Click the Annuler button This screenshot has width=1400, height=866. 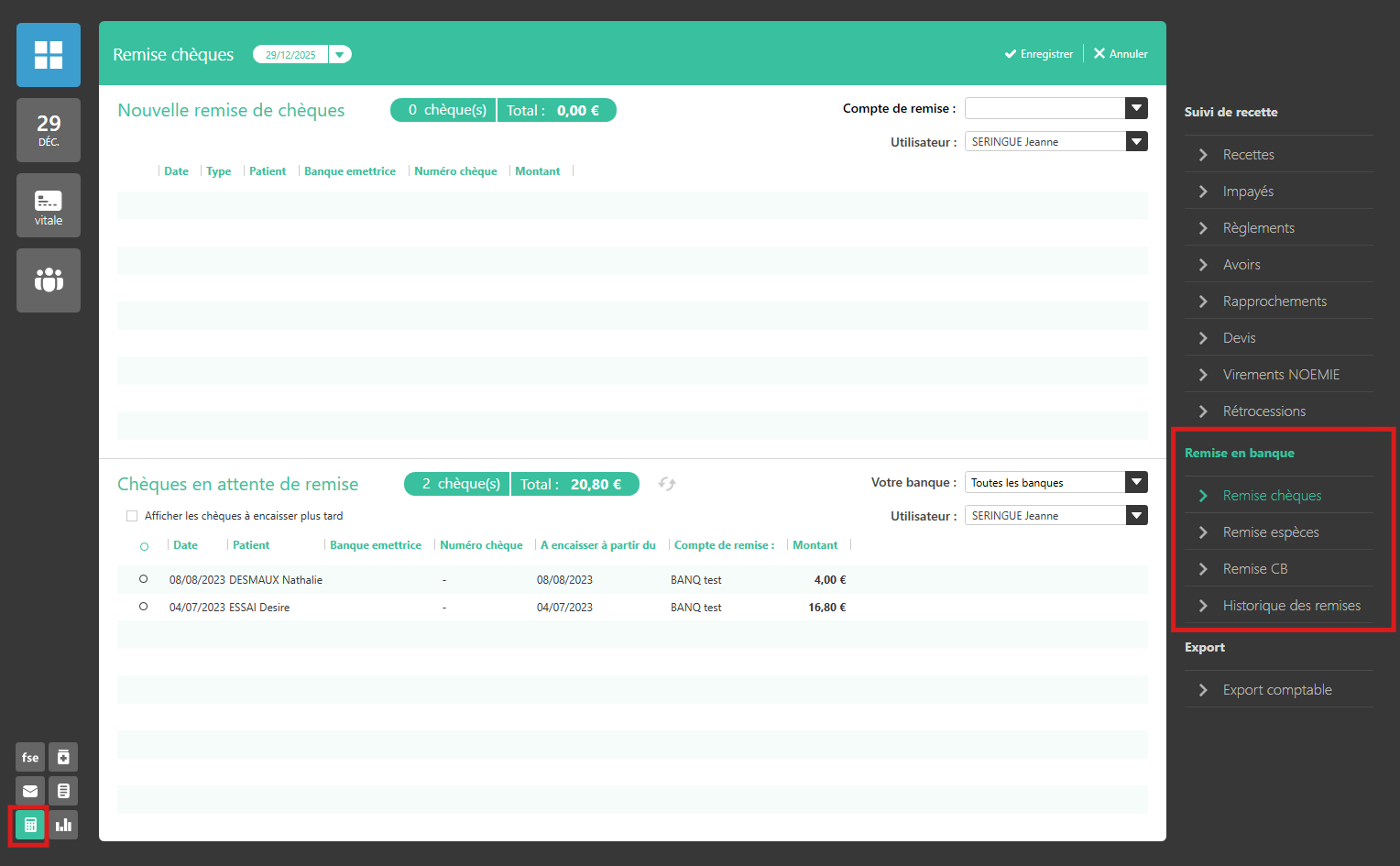pyautogui.click(x=1120, y=54)
